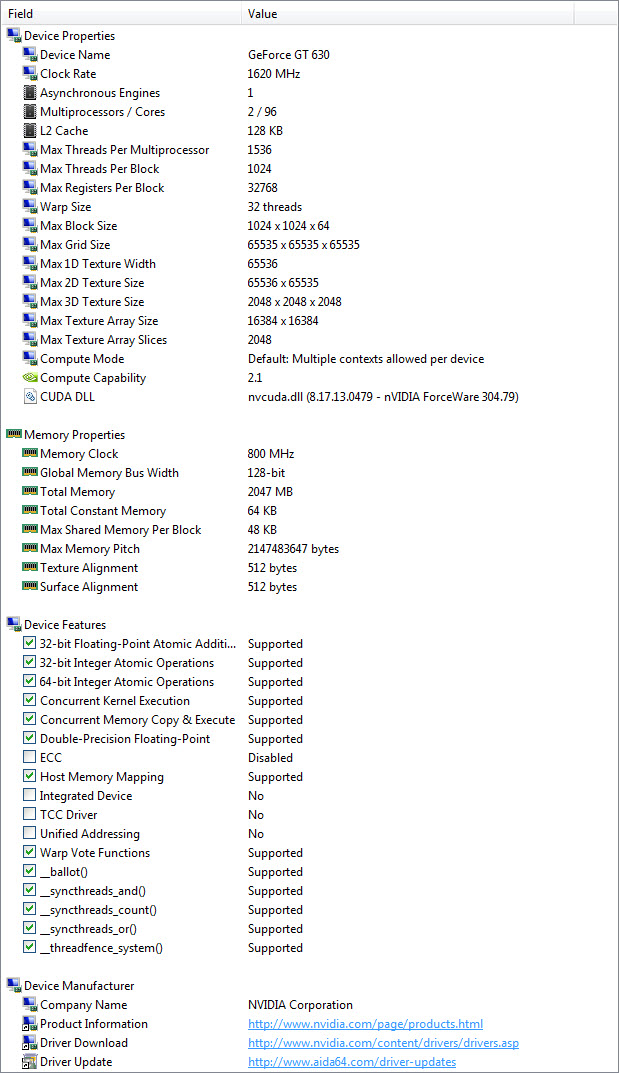This screenshot has width=619, height=1073.
Task: Select the "Disabled" ECC value
Action: (x=270, y=758)
